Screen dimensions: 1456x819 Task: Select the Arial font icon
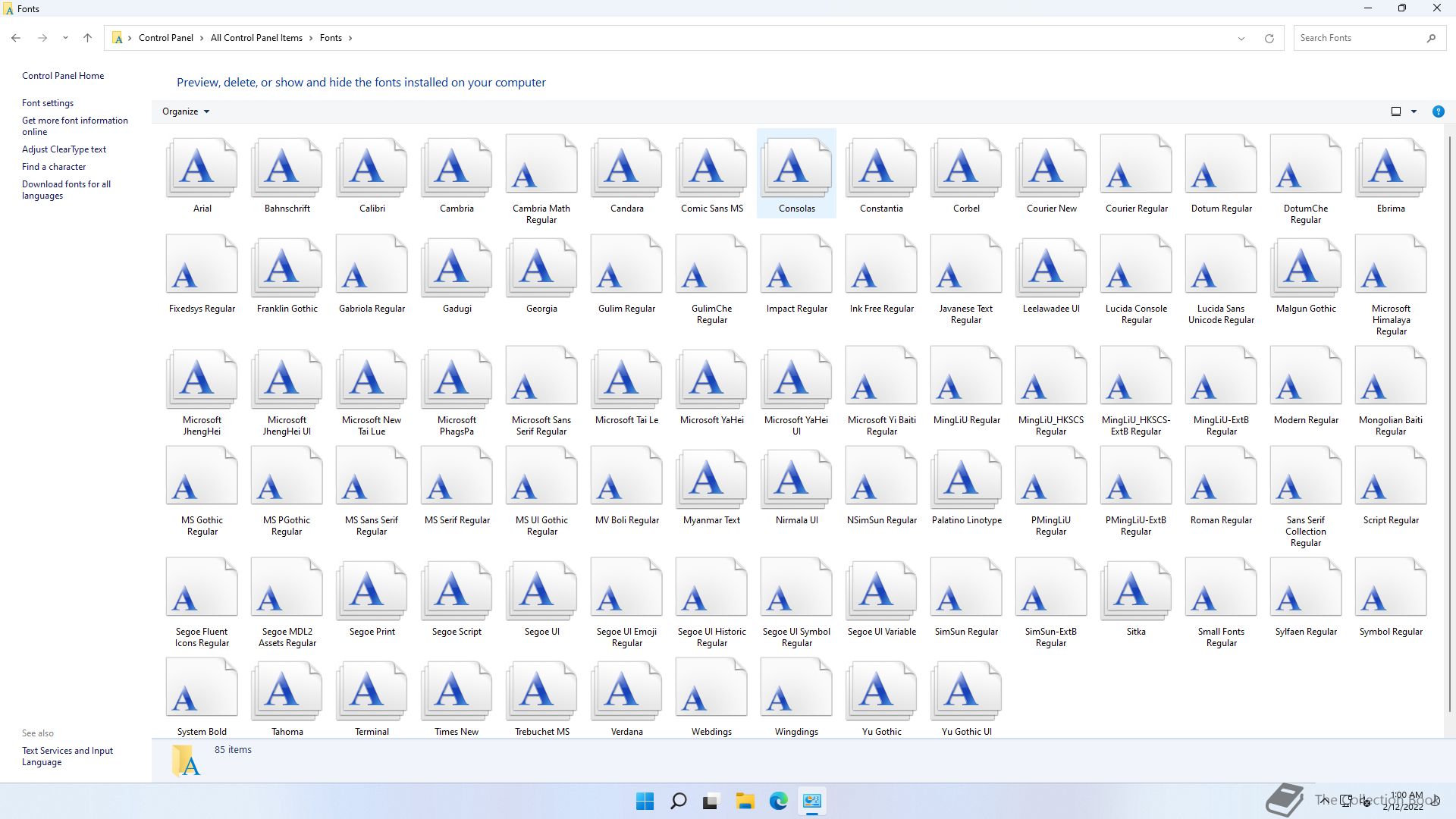pos(202,166)
